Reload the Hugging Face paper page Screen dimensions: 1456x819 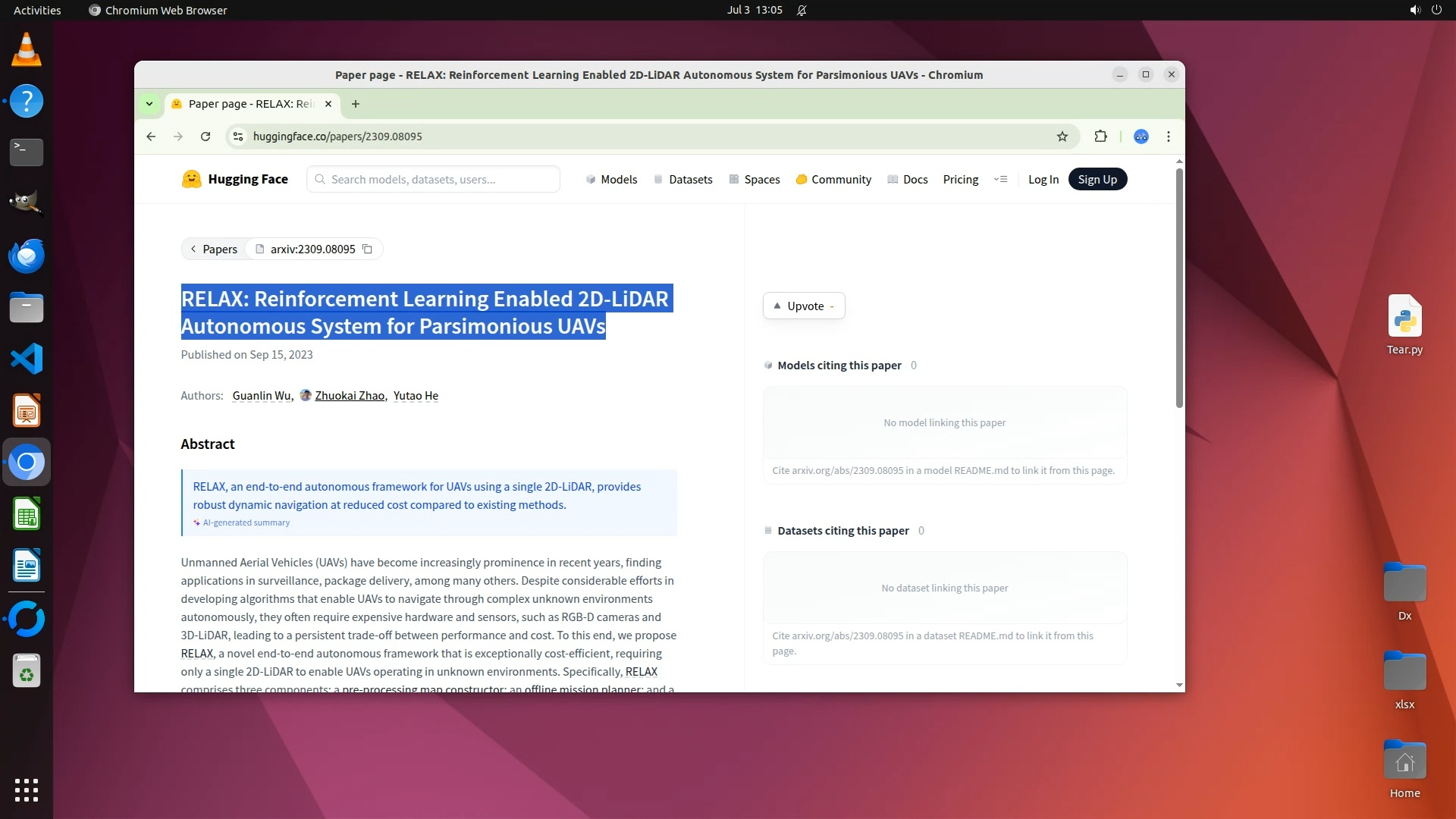tap(206, 136)
